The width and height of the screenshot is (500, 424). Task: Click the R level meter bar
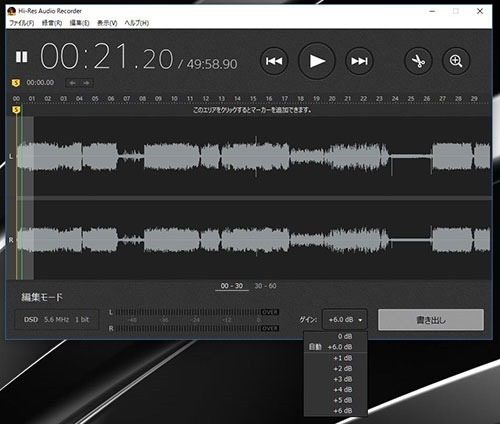pos(197,328)
